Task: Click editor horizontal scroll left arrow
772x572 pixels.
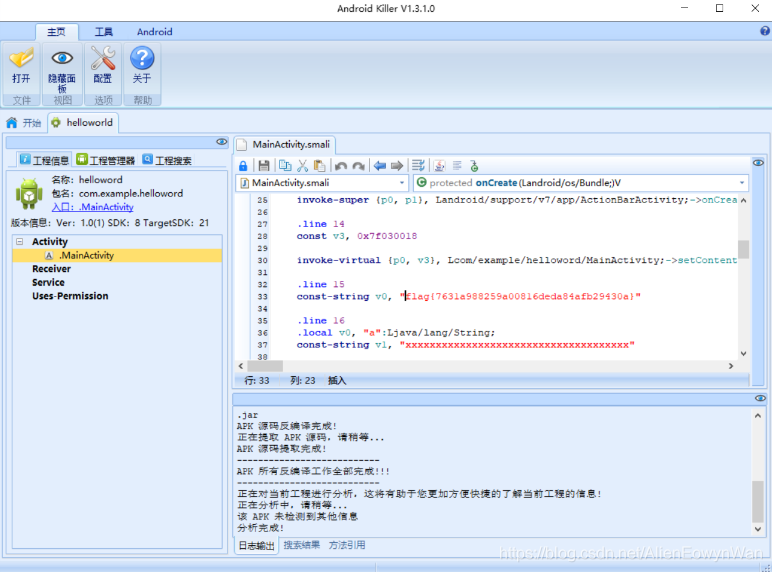Action: (241, 366)
